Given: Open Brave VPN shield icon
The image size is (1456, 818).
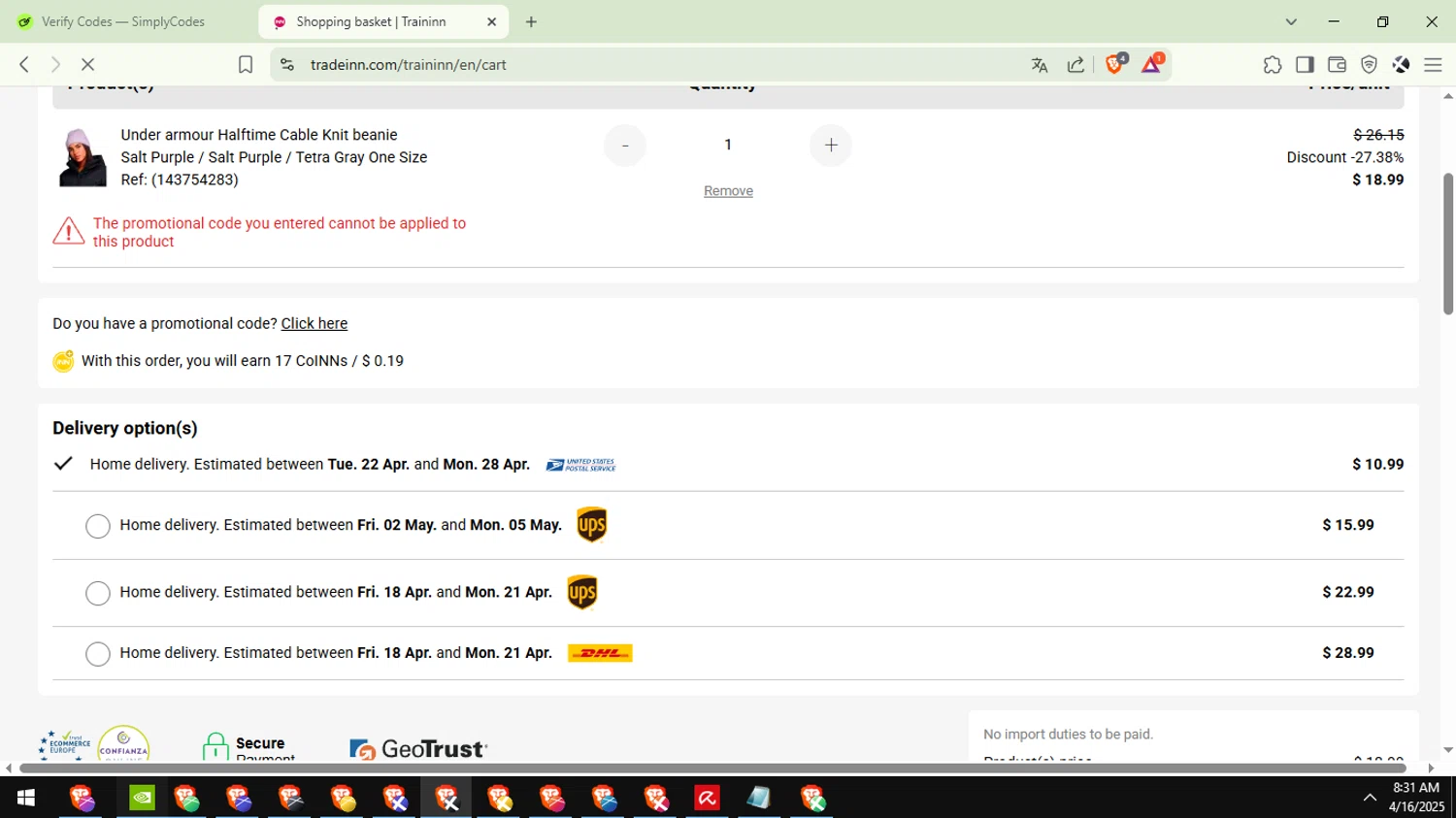Looking at the screenshot, I should pyautogui.click(x=1369, y=65).
